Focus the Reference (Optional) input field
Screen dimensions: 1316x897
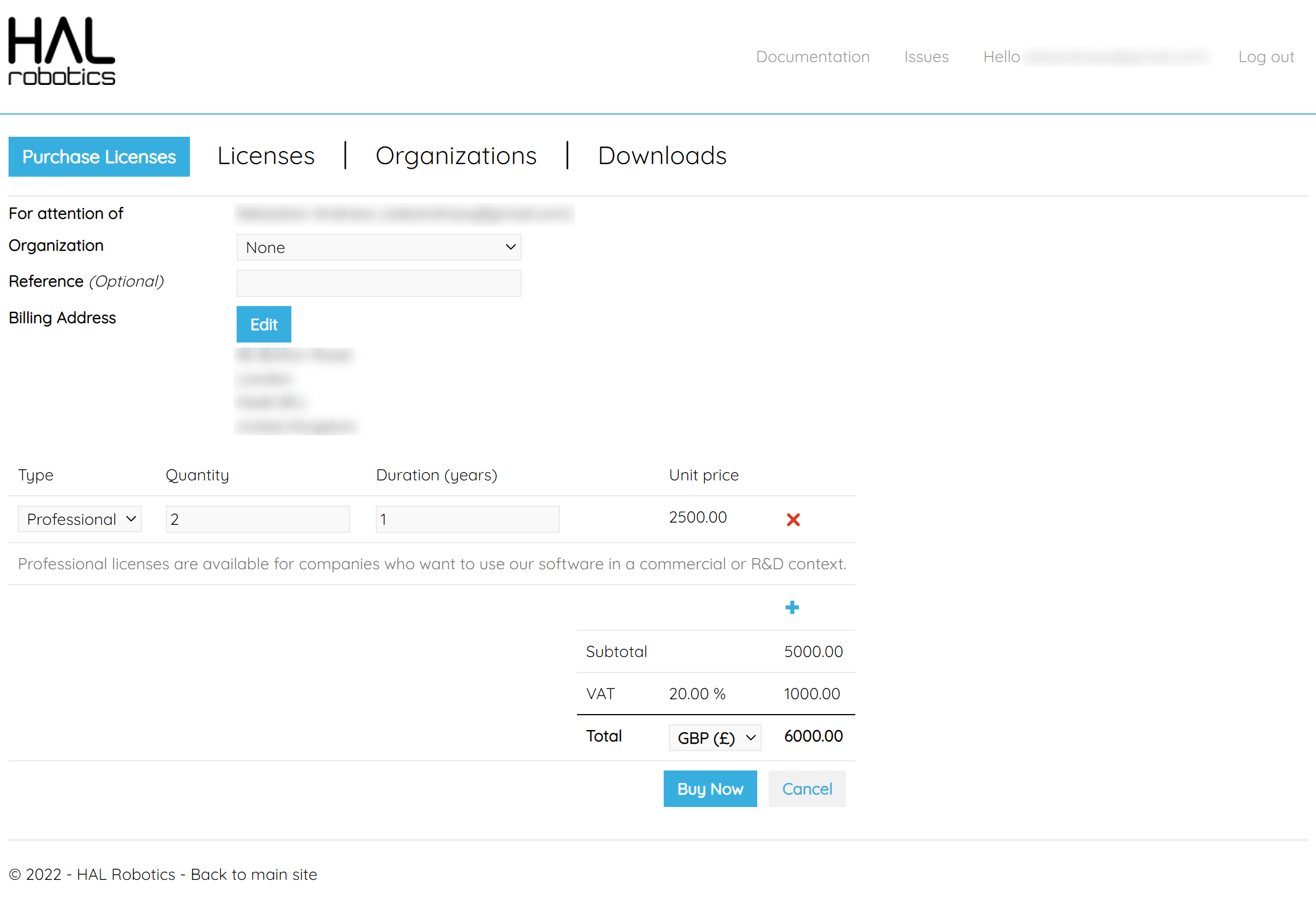tap(379, 283)
